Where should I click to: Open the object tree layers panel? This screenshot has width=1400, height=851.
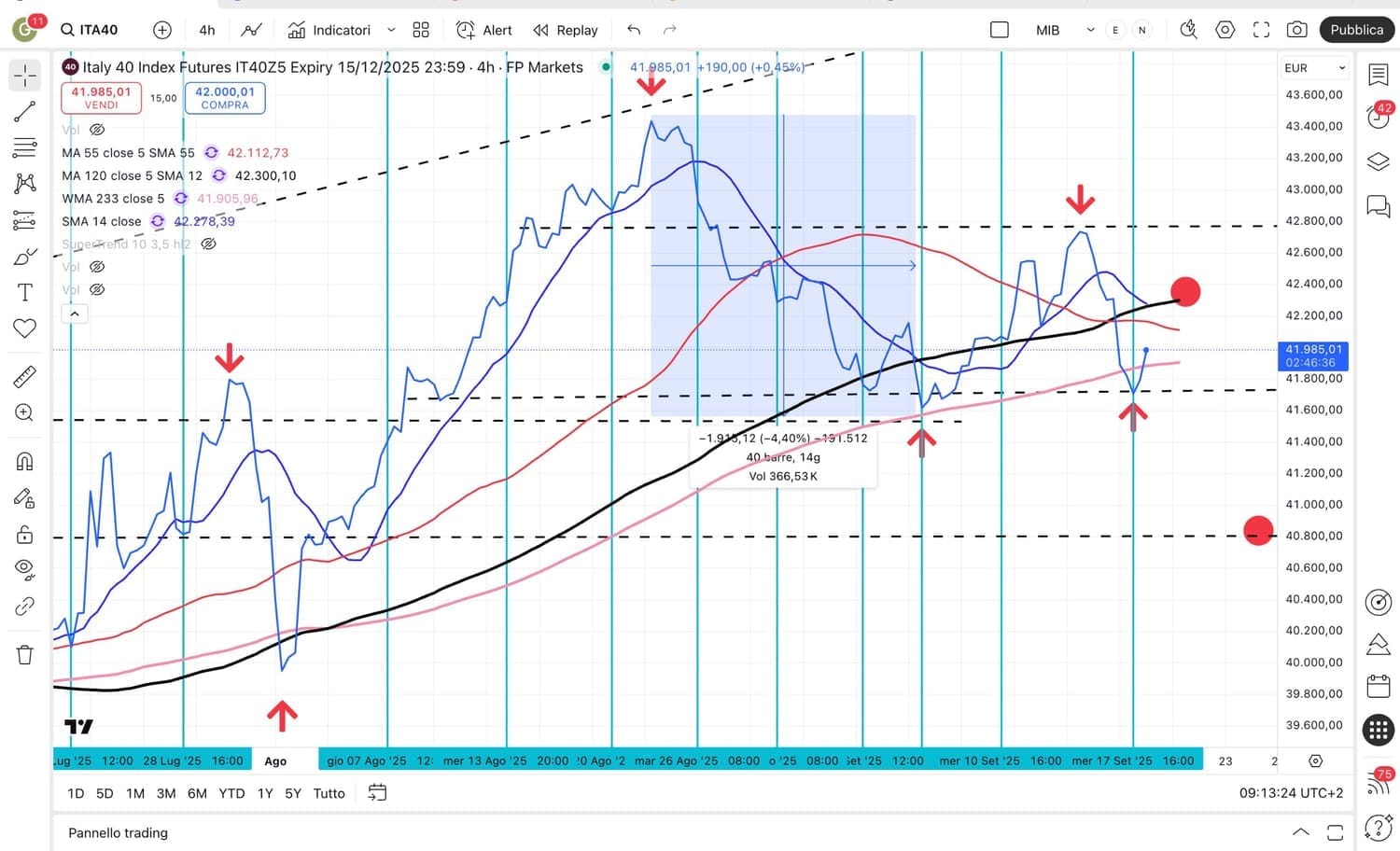1379,161
